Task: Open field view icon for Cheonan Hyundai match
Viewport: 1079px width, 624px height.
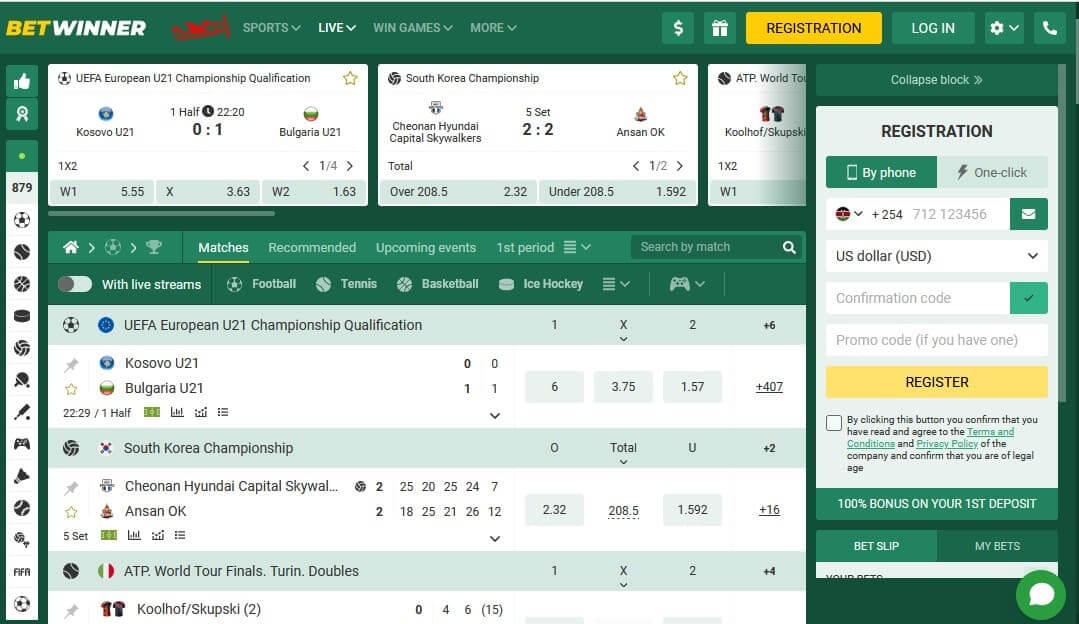Action: click(109, 535)
